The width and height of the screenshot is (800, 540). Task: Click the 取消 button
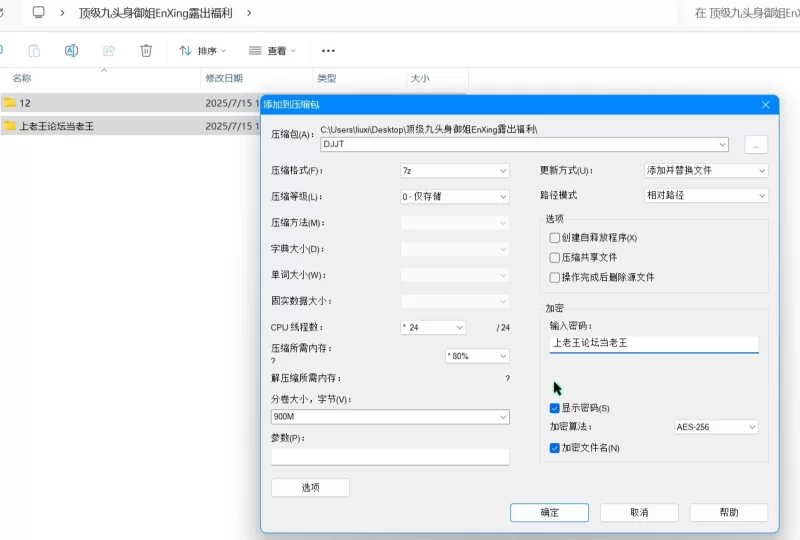coord(639,512)
